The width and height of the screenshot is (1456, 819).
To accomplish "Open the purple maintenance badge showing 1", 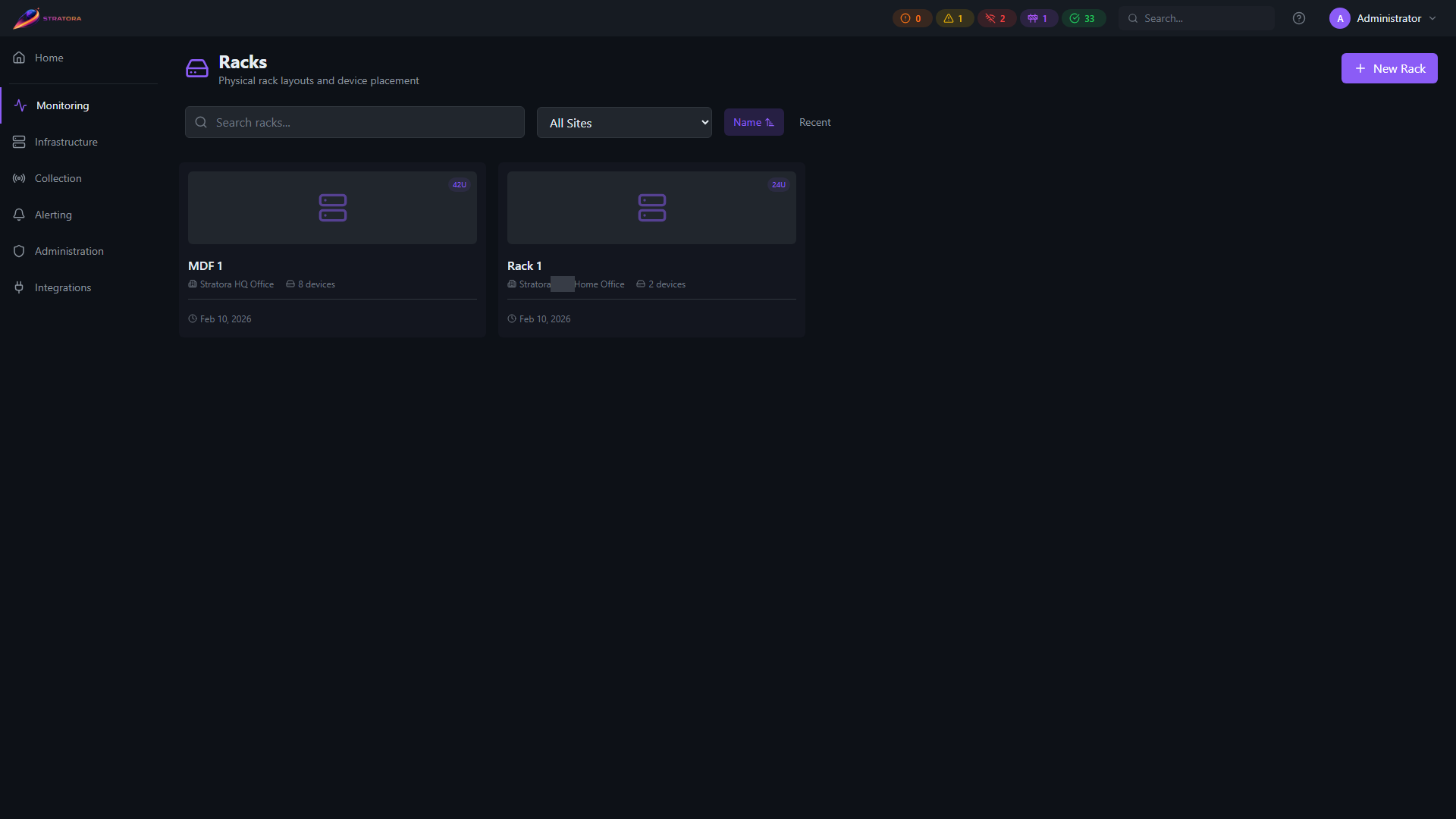I will pos(1038,18).
